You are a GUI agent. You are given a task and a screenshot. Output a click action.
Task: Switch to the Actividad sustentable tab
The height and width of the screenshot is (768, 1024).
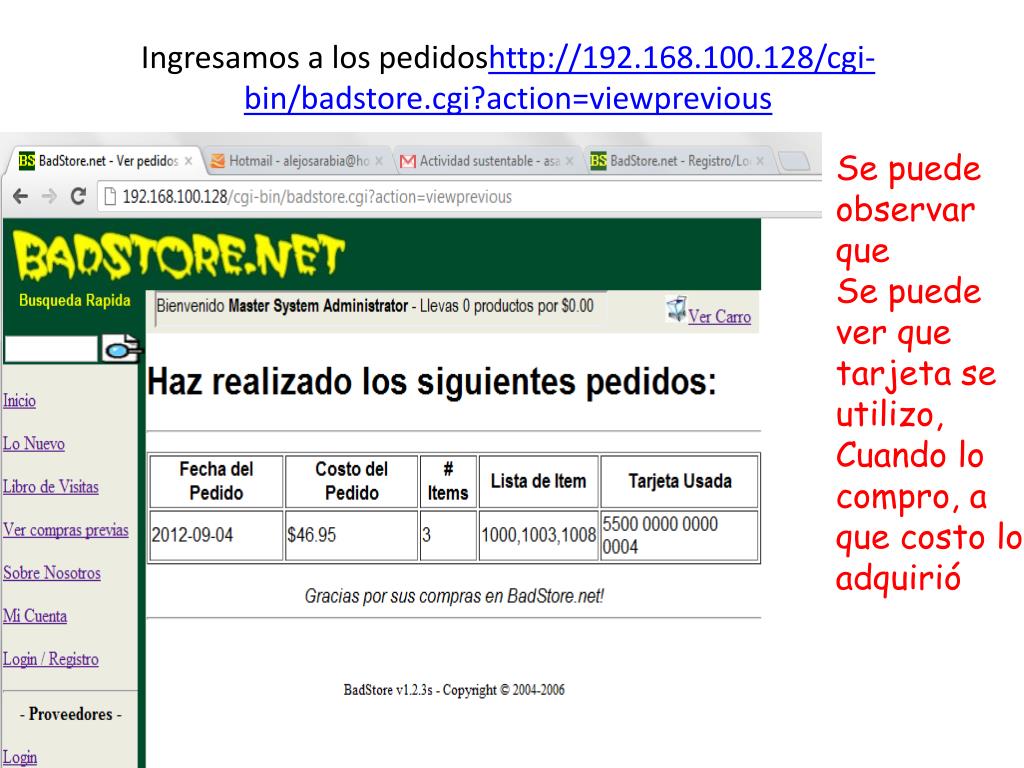point(490,161)
